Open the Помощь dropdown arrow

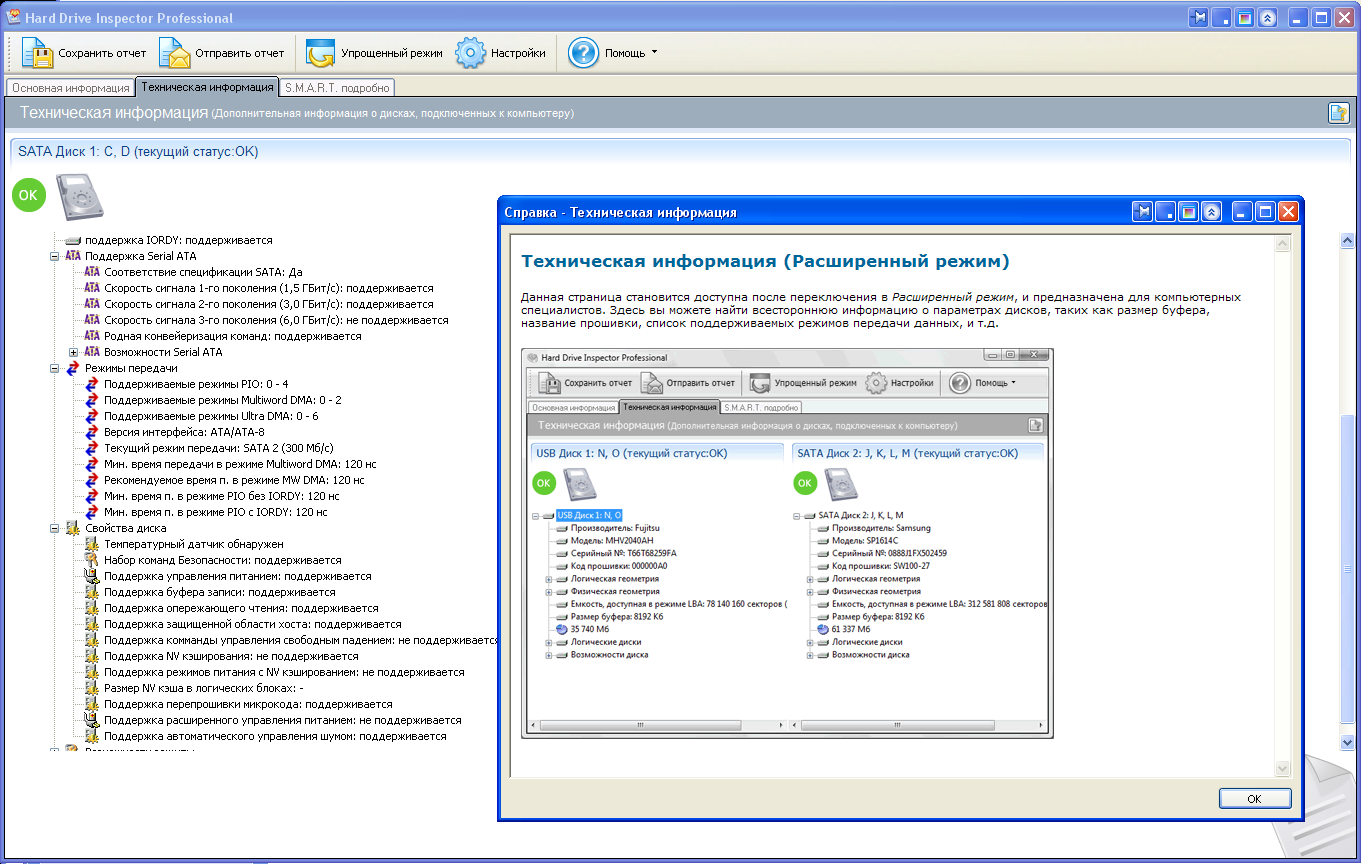point(654,52)
